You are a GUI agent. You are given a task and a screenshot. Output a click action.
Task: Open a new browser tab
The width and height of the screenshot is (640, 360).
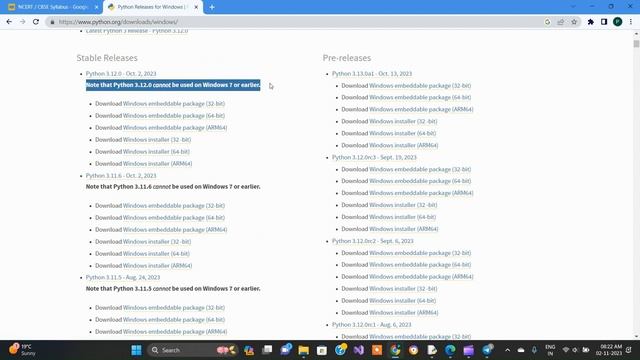click(212, 7)
